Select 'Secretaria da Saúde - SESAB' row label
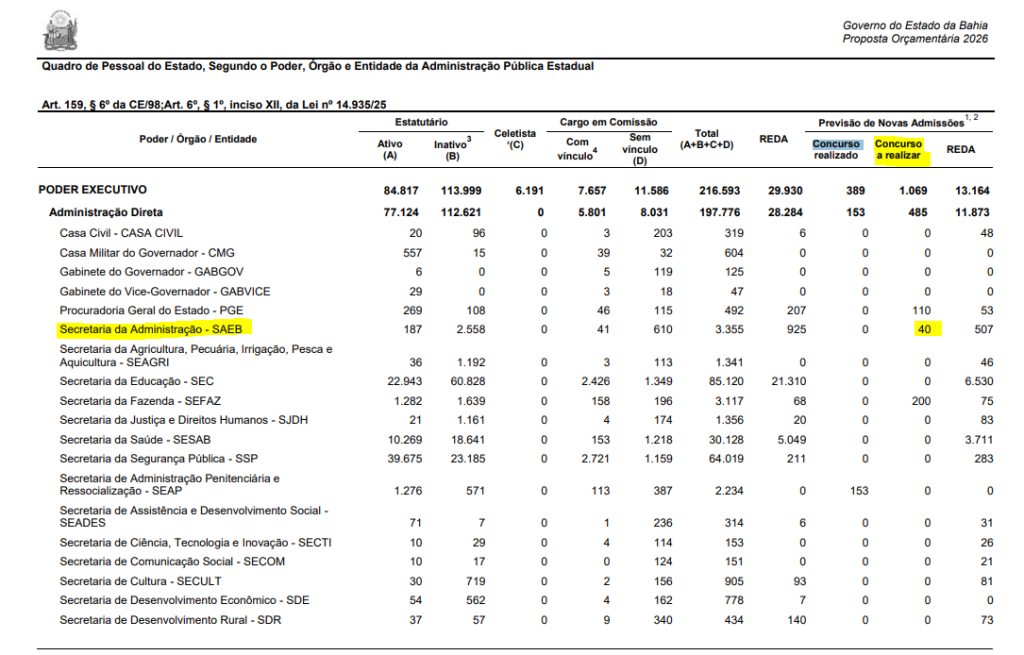1024x655 pixels. (135, 439)
